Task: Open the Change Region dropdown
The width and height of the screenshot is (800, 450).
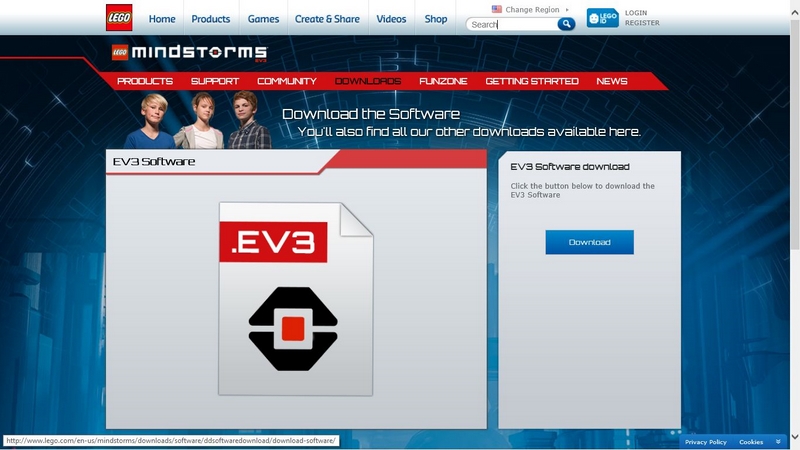Action: pos(537,9)
